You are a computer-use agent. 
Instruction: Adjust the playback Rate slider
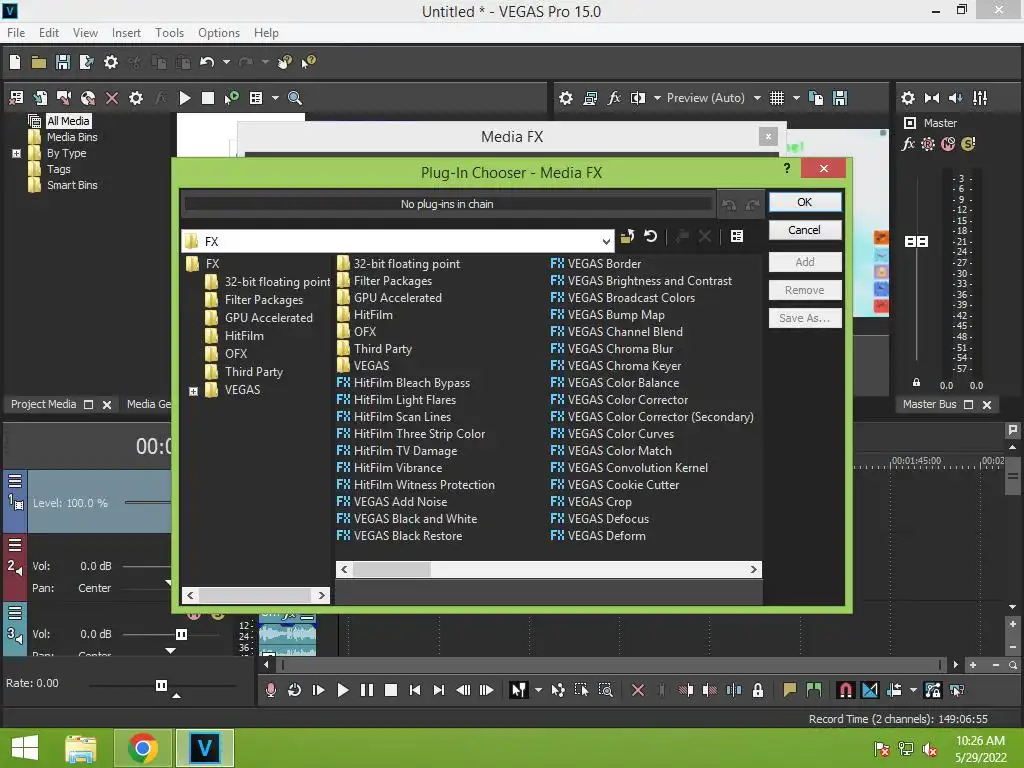click(x=161, y=685)
